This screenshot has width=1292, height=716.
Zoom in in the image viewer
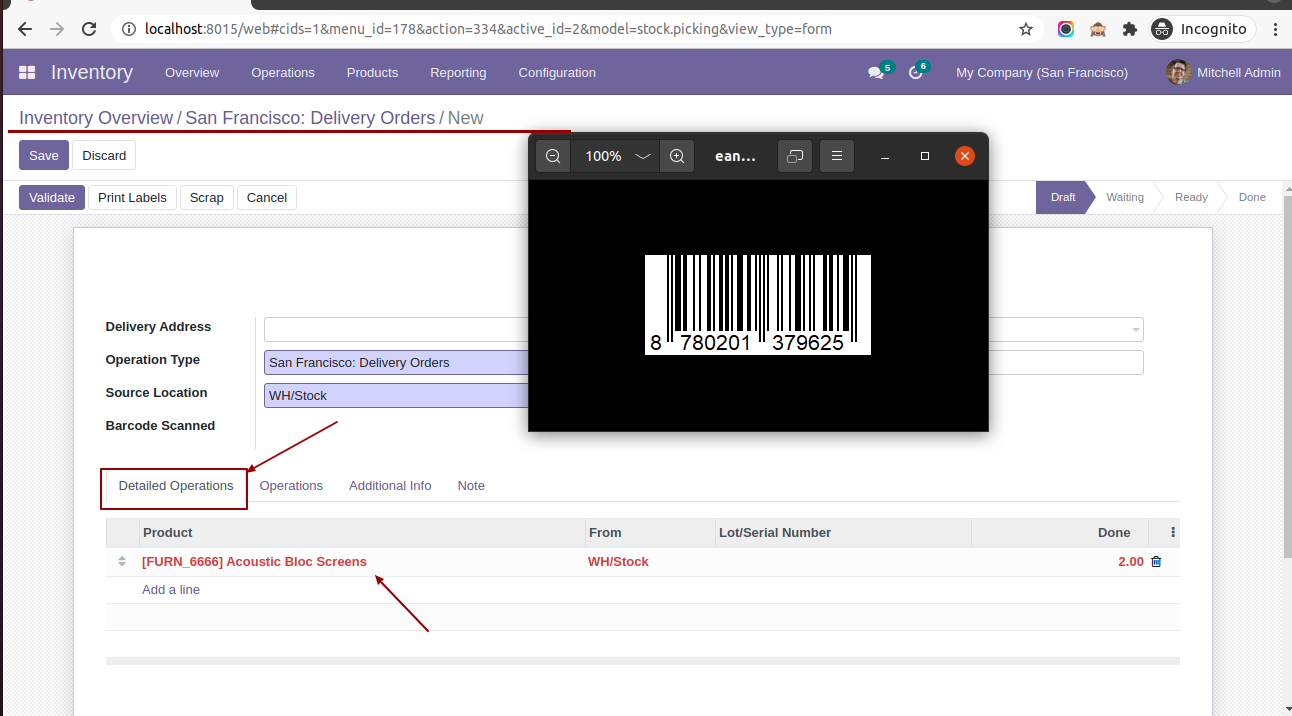(x=677, y=156)
